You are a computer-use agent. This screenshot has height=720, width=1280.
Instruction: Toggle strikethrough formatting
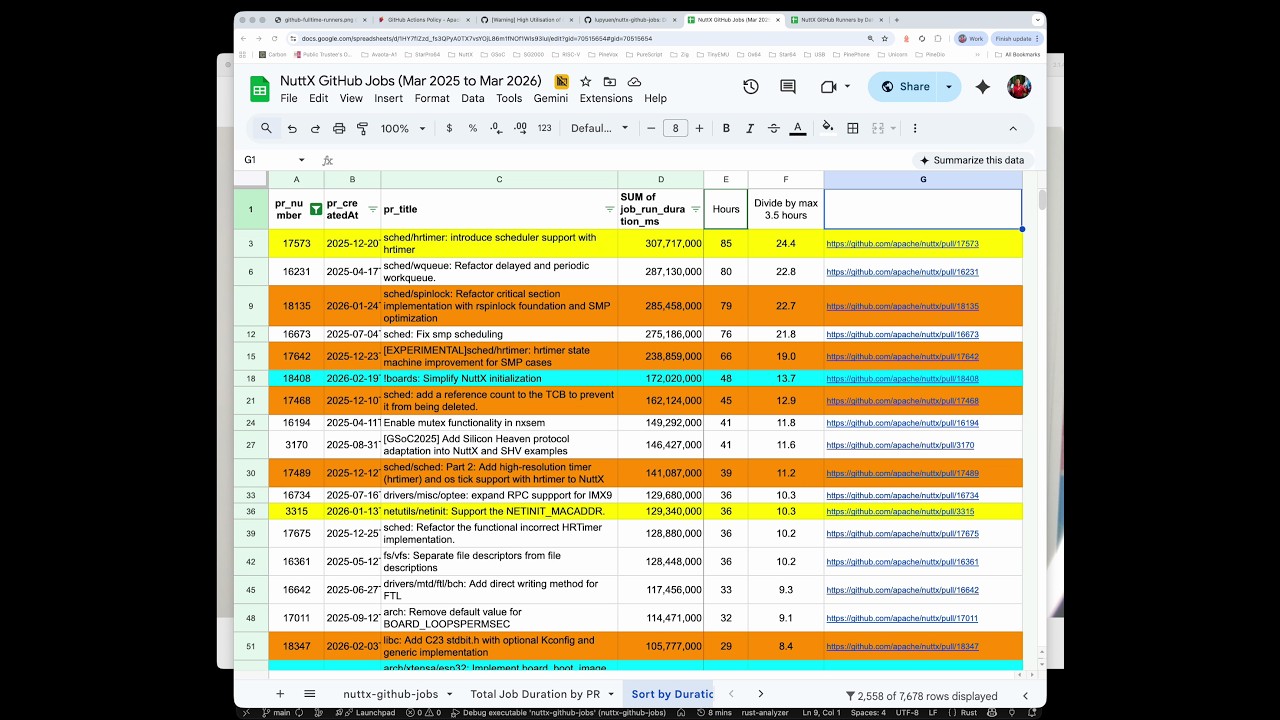(773, 128)
